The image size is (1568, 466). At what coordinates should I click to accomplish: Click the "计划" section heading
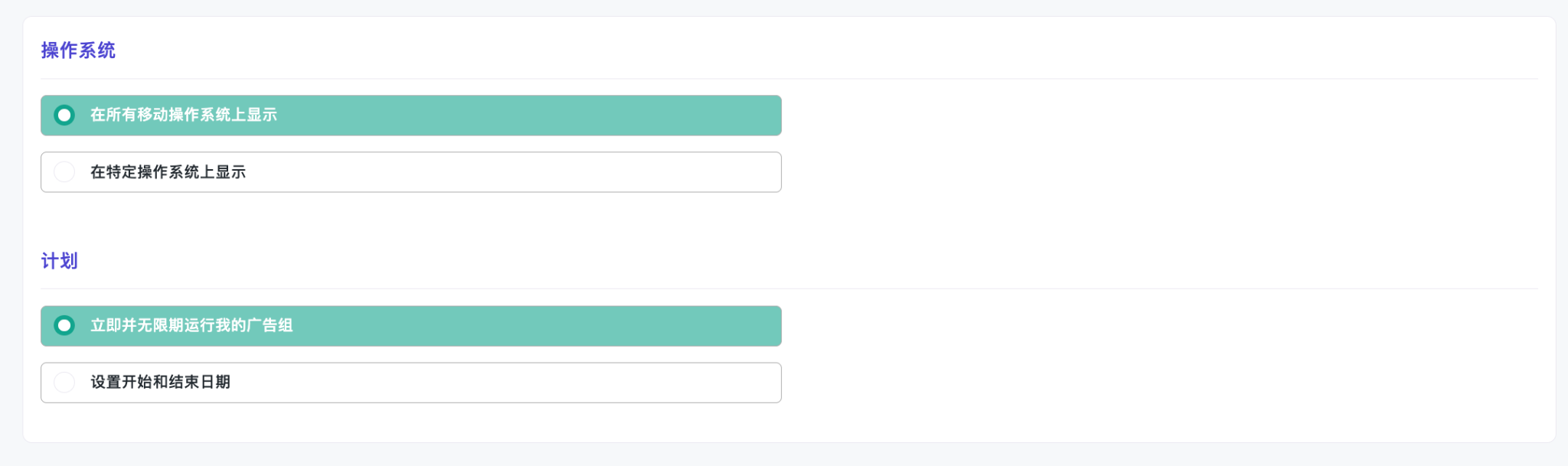tap(60, 261)
